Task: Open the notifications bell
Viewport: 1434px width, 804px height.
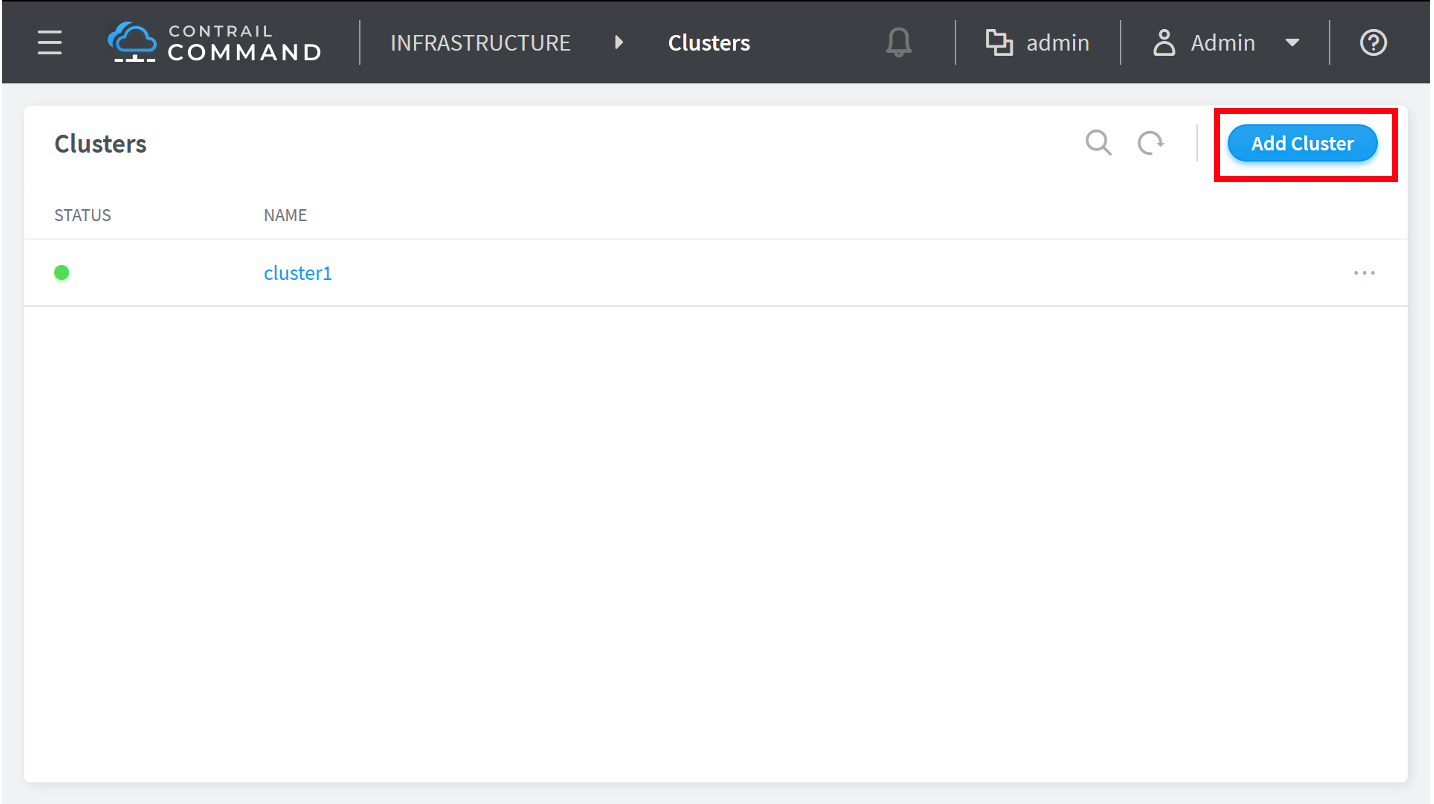Action: (899, 43)
